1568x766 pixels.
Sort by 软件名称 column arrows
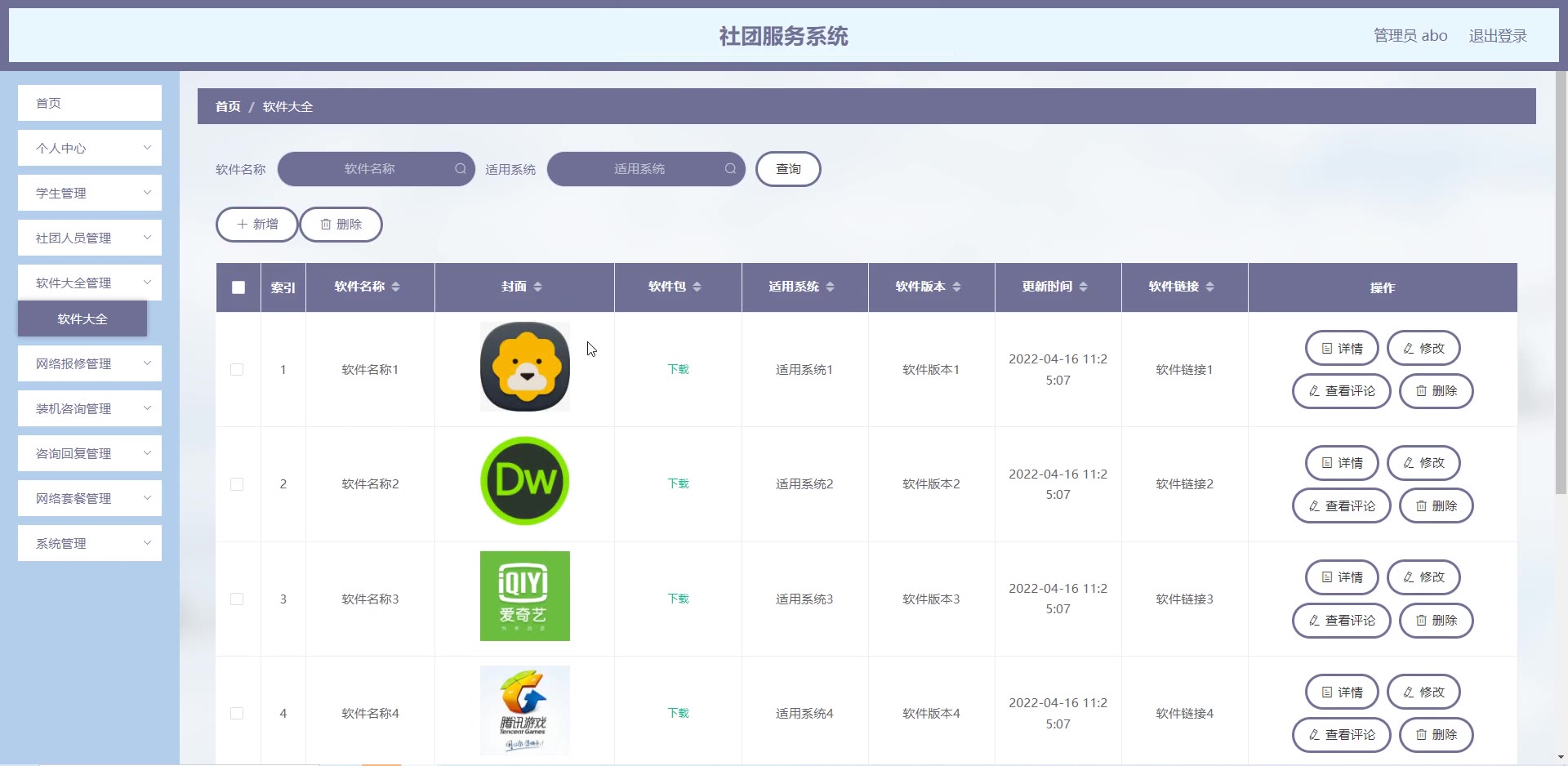point(396,287)
